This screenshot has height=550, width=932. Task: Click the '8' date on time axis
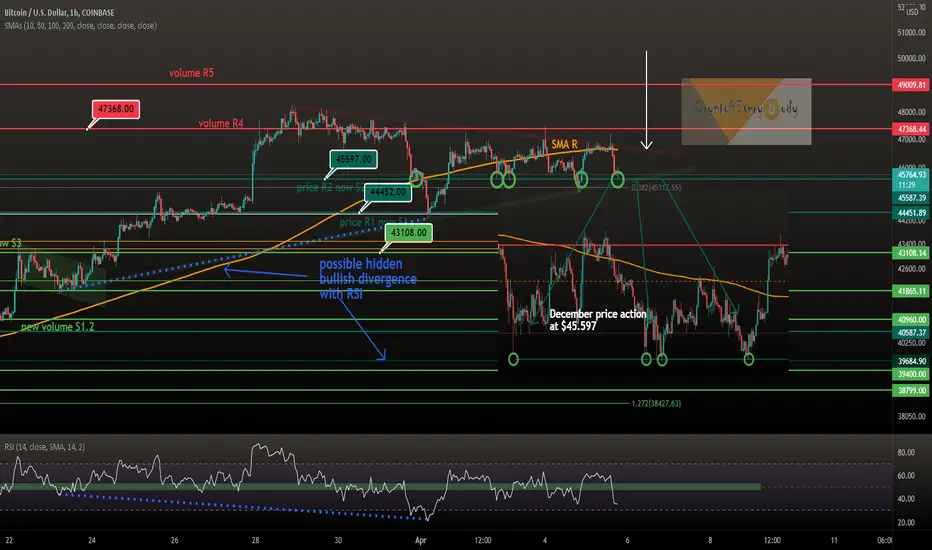(710, 540)
